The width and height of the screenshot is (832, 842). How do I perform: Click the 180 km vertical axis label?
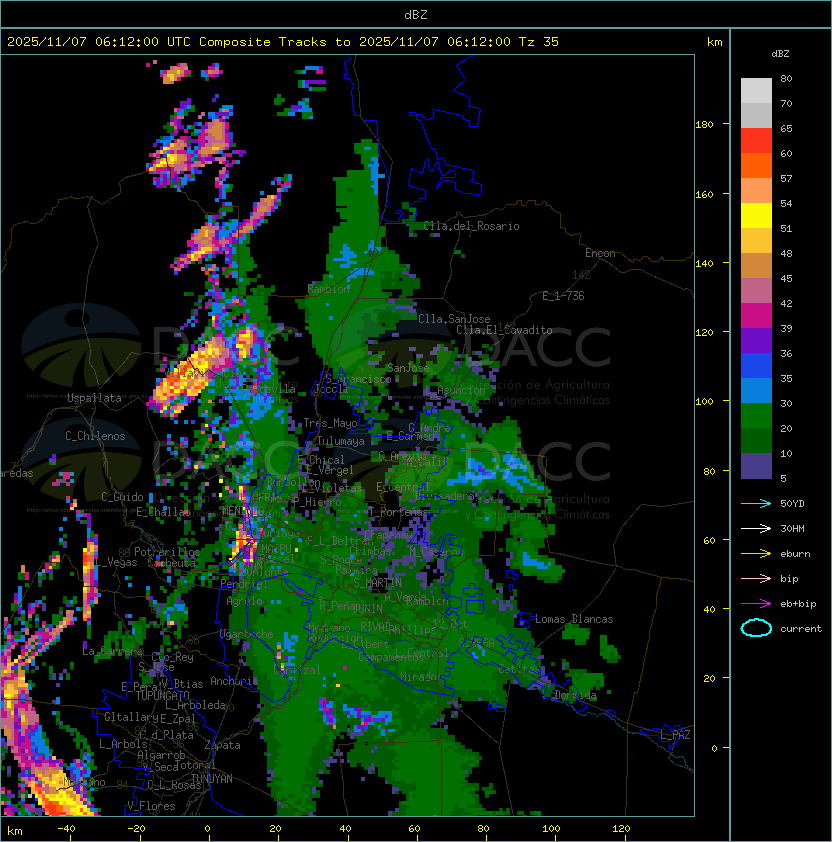coord(704,125)
